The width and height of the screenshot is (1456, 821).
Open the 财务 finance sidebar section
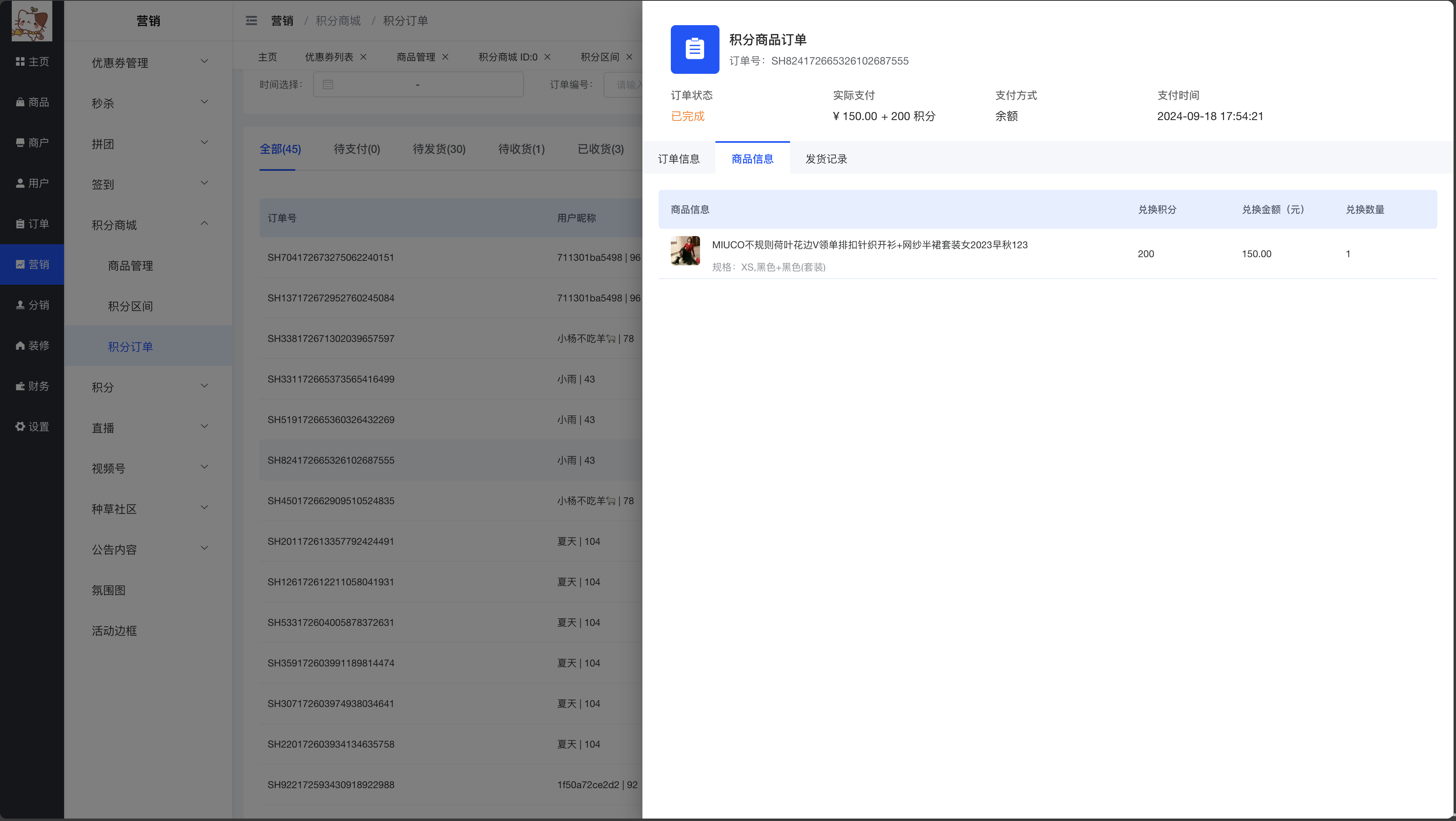tap(32, 386)
